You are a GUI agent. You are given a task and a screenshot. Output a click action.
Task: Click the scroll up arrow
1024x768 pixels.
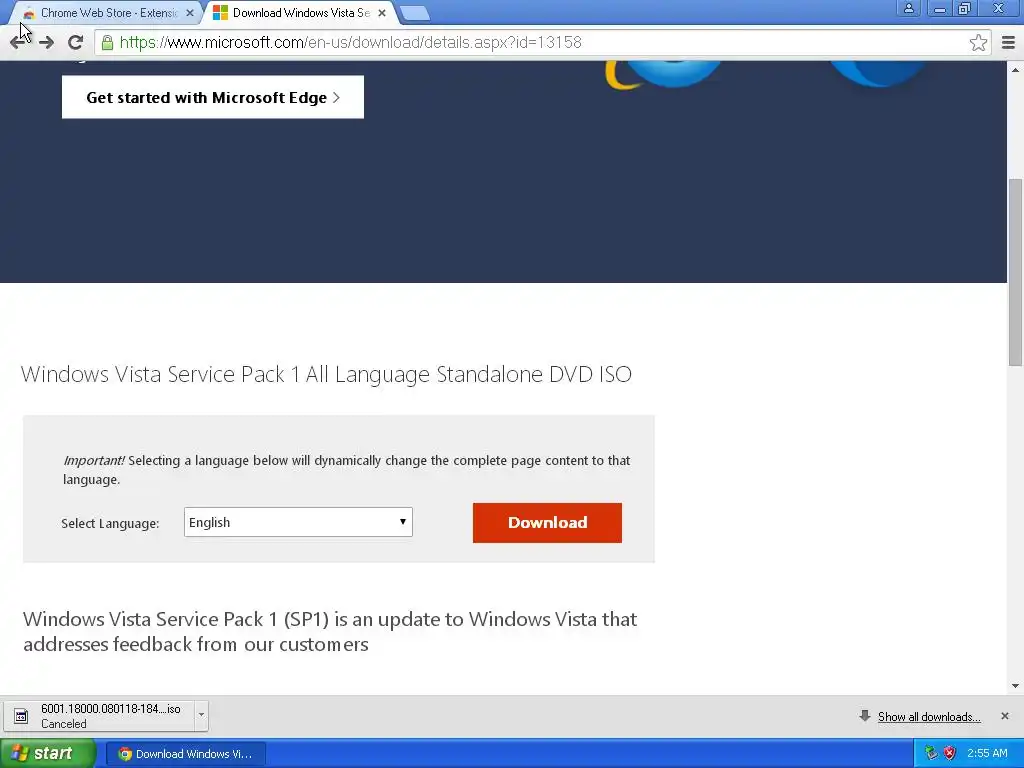point(1015,69)
